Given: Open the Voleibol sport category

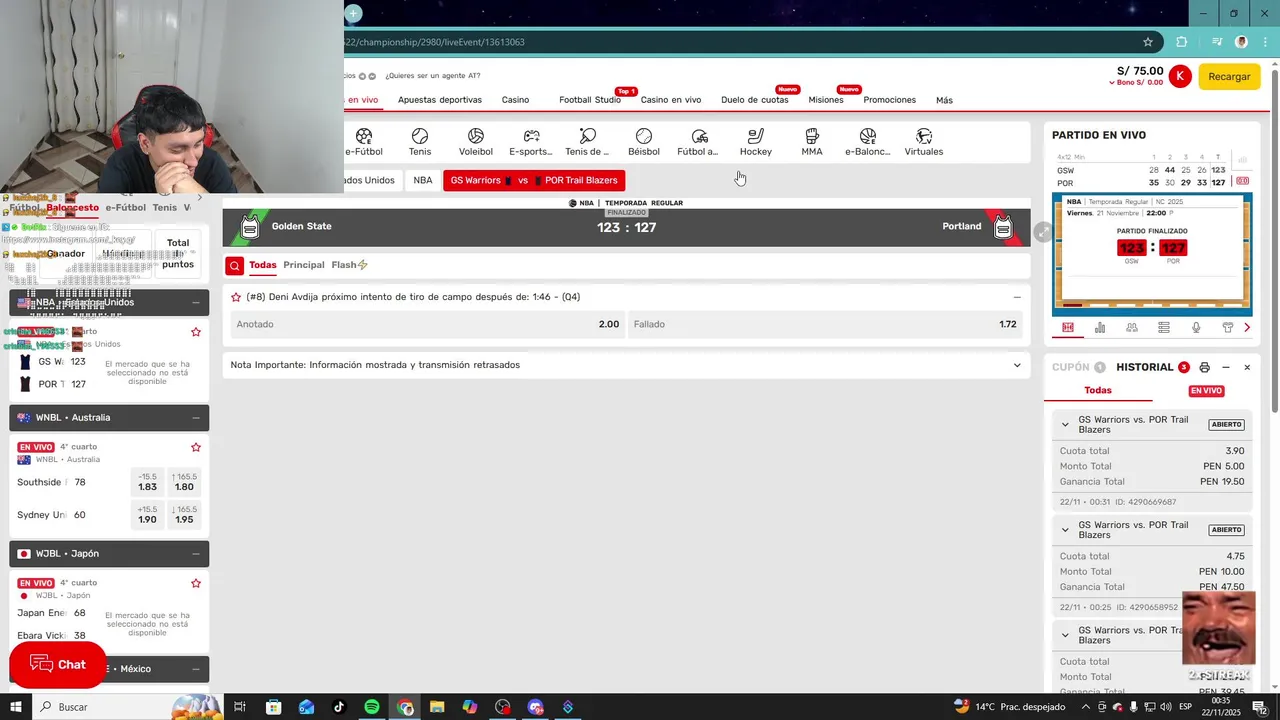Looking at the screenshot, I should [x=476, y=142].
